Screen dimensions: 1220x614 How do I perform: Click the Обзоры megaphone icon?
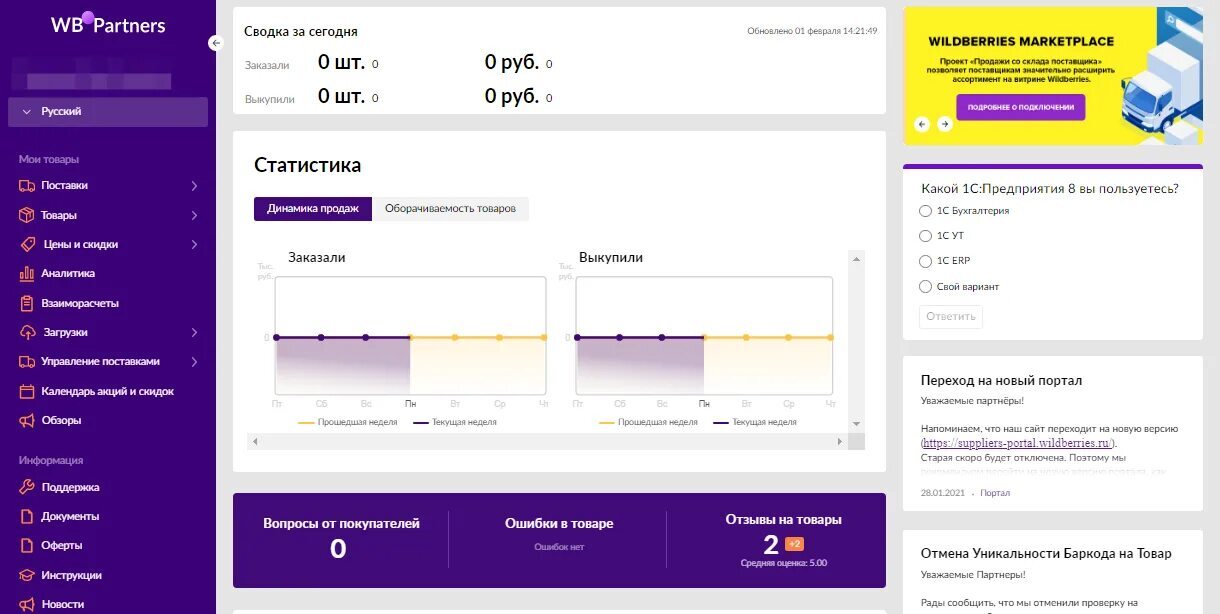pyautogui.click(x=26, y=420)
